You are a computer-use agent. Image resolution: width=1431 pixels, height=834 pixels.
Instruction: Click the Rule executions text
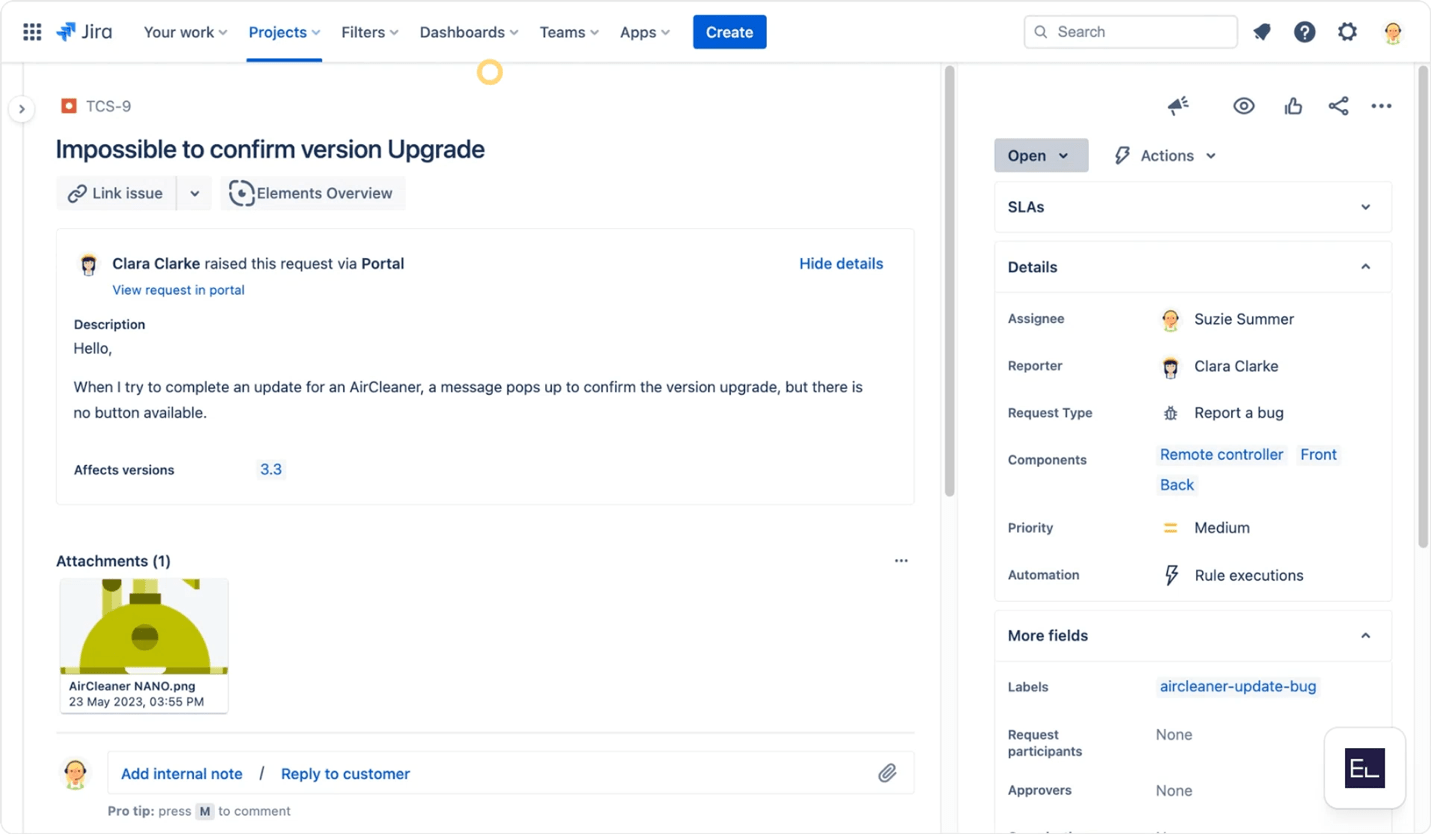(1249, 576)
